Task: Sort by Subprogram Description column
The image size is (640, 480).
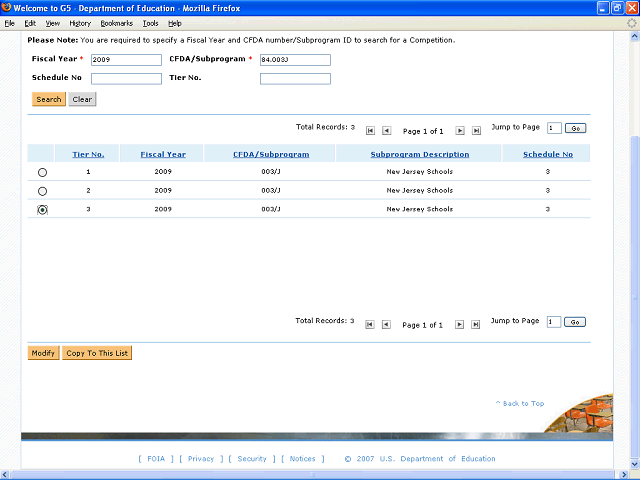Action: click(419, 155)
